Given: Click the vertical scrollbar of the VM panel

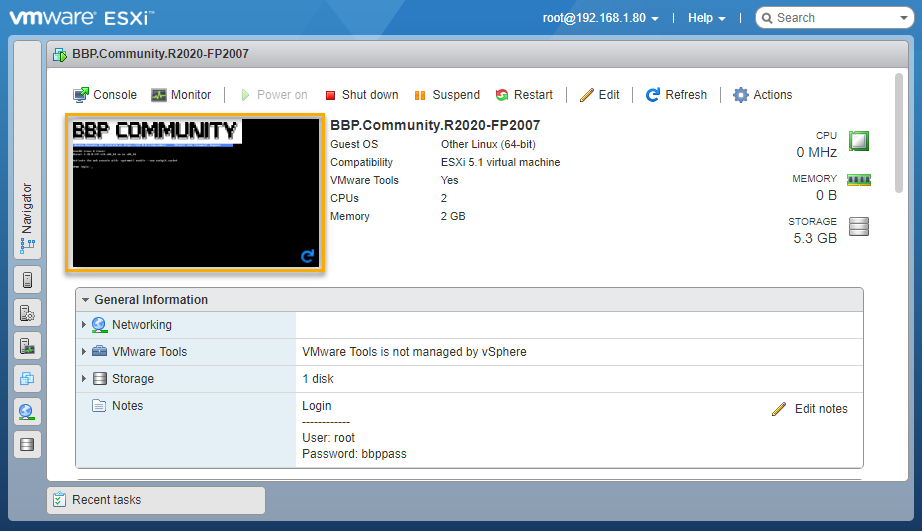Looking at the screenshot, I should click(898, 133).
